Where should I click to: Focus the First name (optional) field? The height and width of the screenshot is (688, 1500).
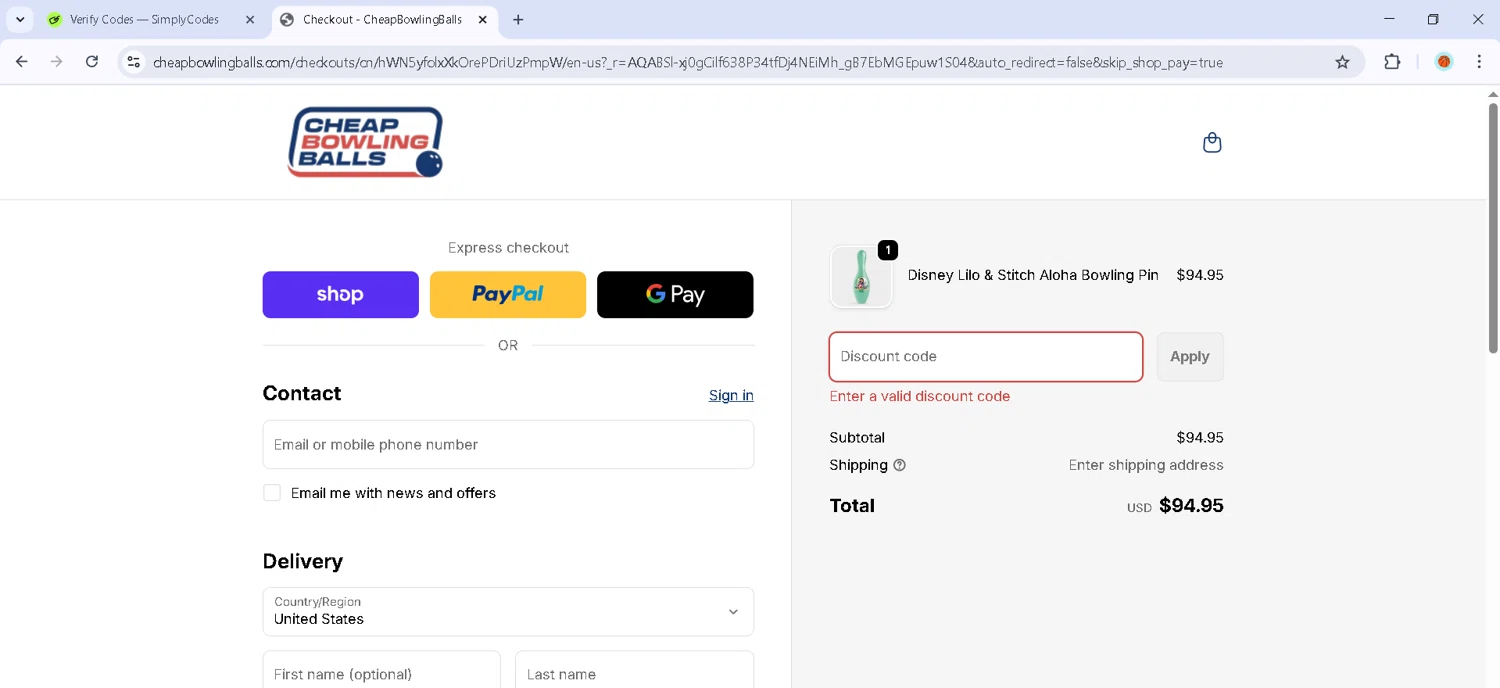(x=382, y=670)
